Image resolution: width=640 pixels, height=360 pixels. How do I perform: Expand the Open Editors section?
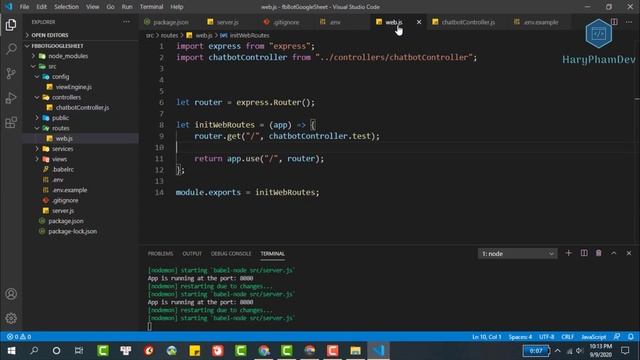[50, 35]
